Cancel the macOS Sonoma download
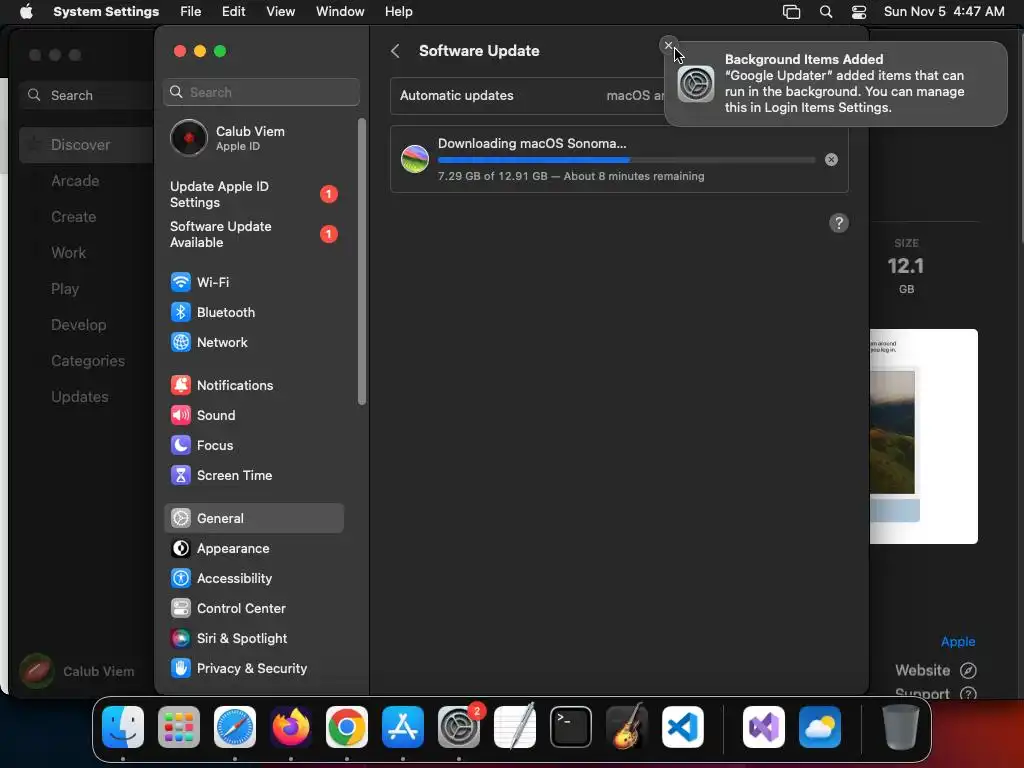Viewport: 1024px width, 768px height. [x=831, y=159]
